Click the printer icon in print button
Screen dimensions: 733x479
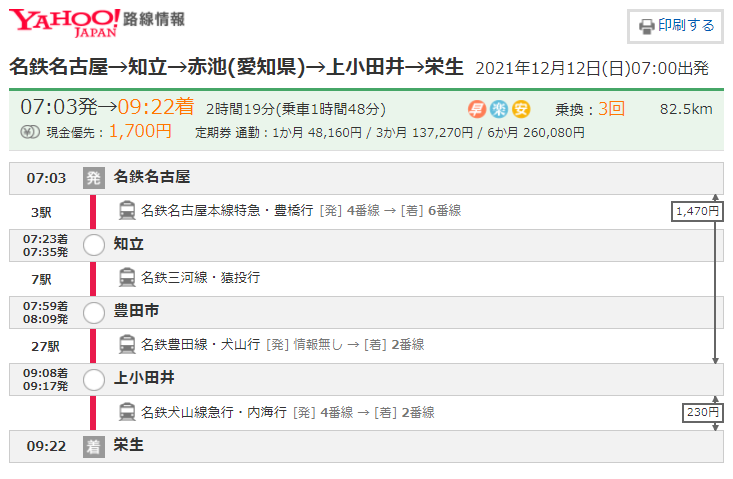pyautogui.click(x=647, y=27)
